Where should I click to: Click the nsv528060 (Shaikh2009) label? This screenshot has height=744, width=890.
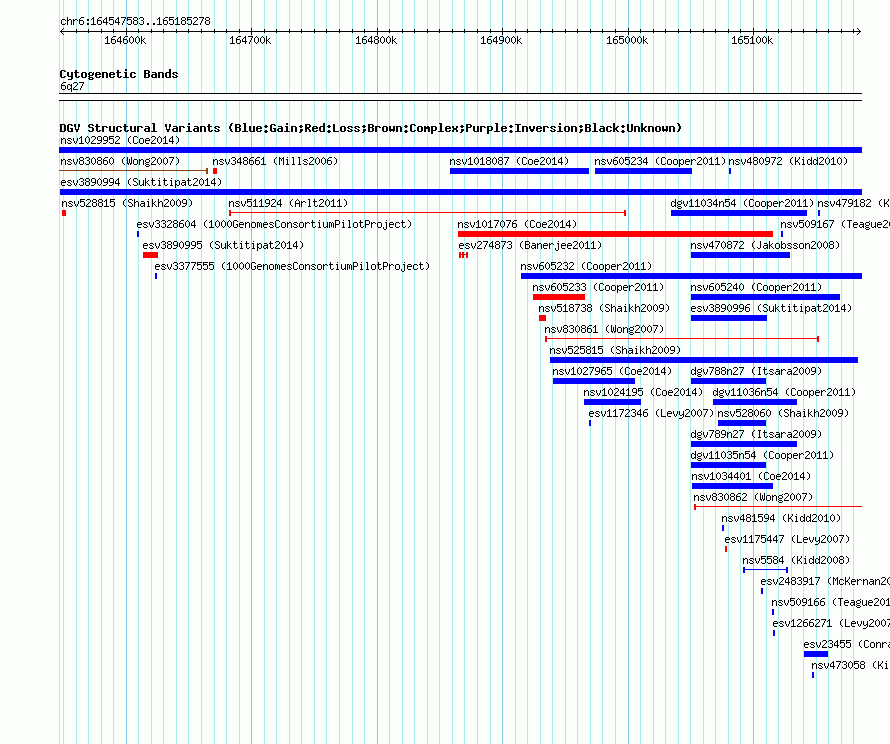pyautogui.click(x=783, y=413)
